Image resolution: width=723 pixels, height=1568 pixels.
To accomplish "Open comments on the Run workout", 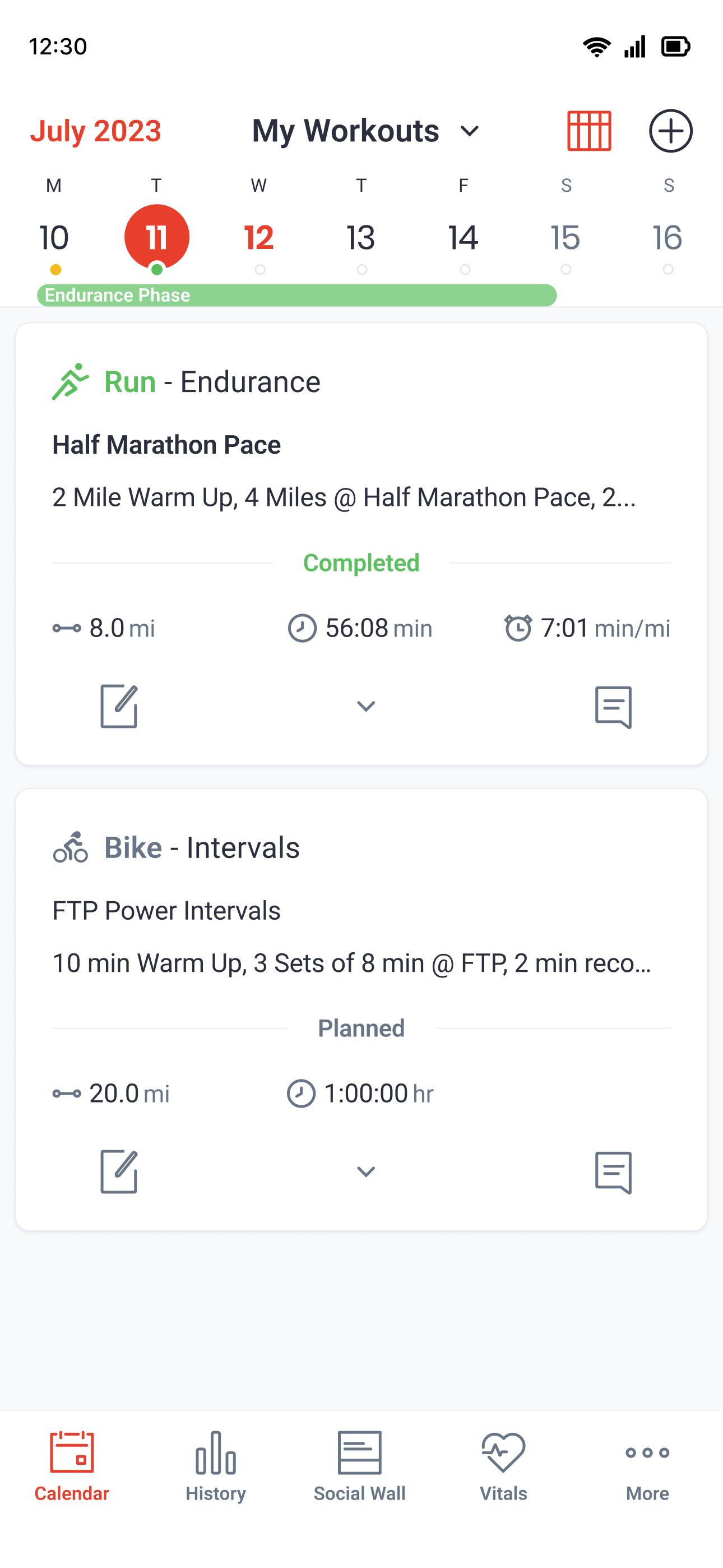I will click(613, 707).
